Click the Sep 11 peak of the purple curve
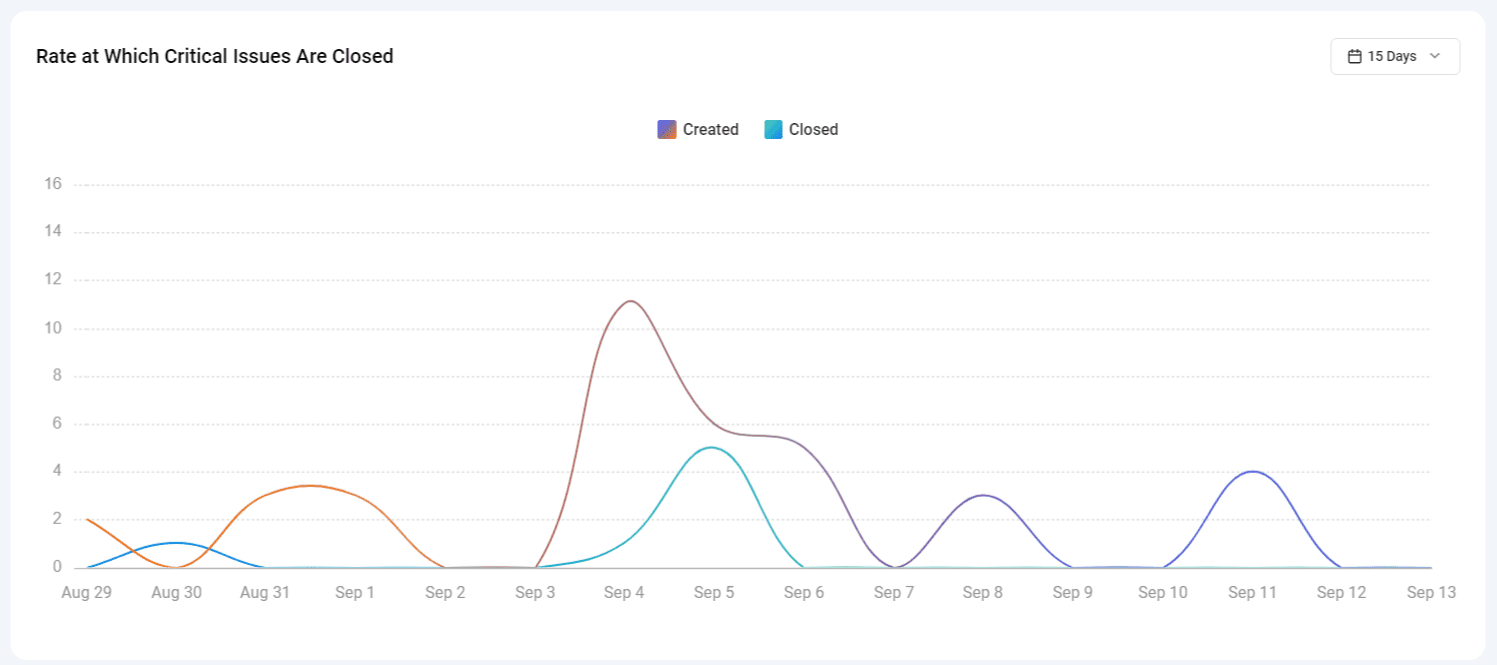1497x665 pixels. tap(1252, 471)
